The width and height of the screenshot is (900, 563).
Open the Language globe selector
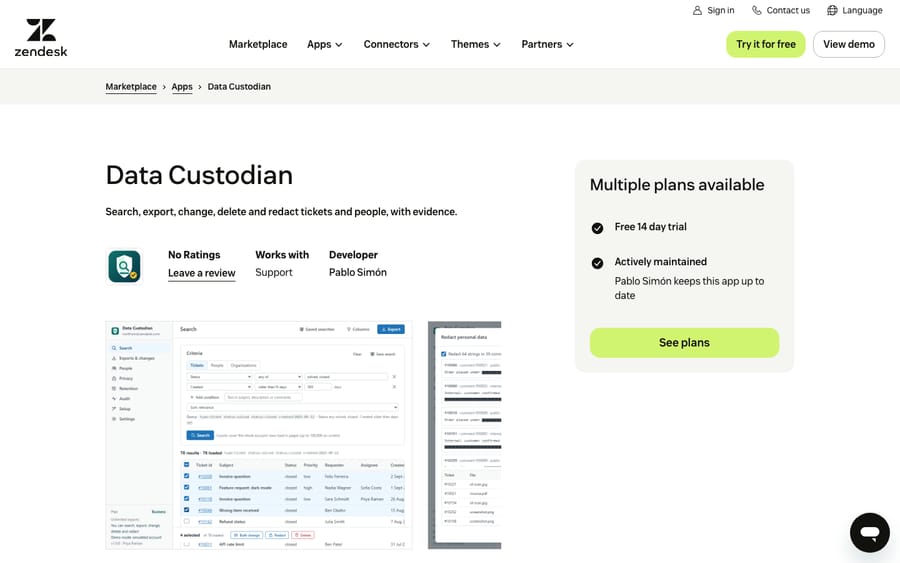pyautogui.click(x=855, y=10)
